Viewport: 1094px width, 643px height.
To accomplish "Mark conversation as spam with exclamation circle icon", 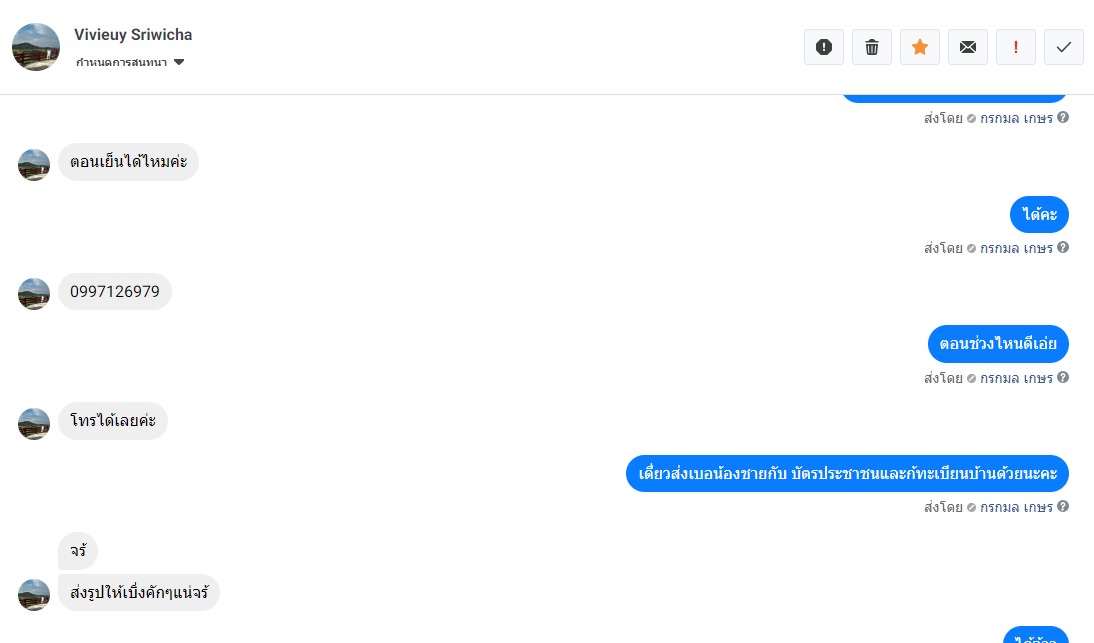I will (x=824, y=47).
